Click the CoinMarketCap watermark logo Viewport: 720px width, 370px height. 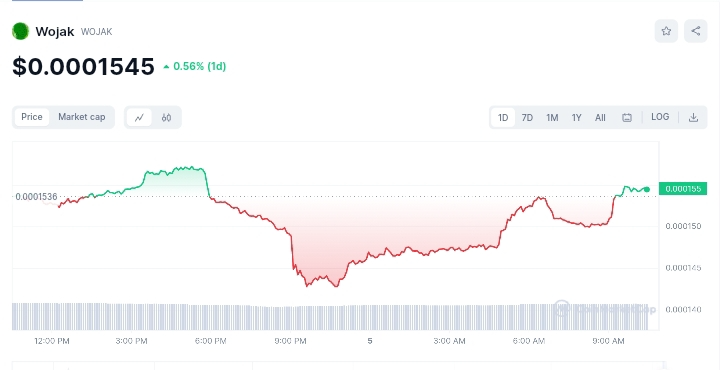604,309
